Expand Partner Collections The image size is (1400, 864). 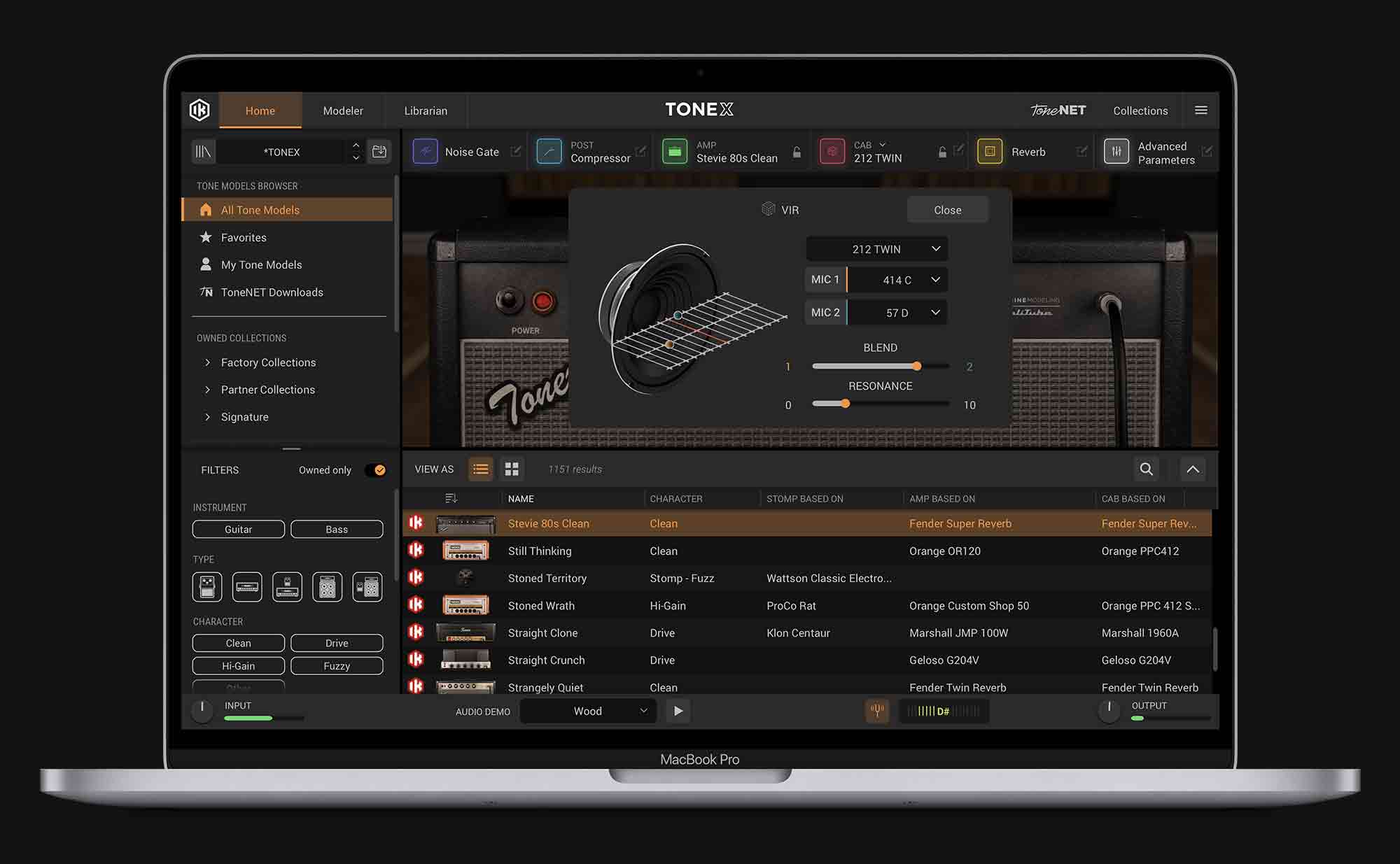(x=207, y=390)
